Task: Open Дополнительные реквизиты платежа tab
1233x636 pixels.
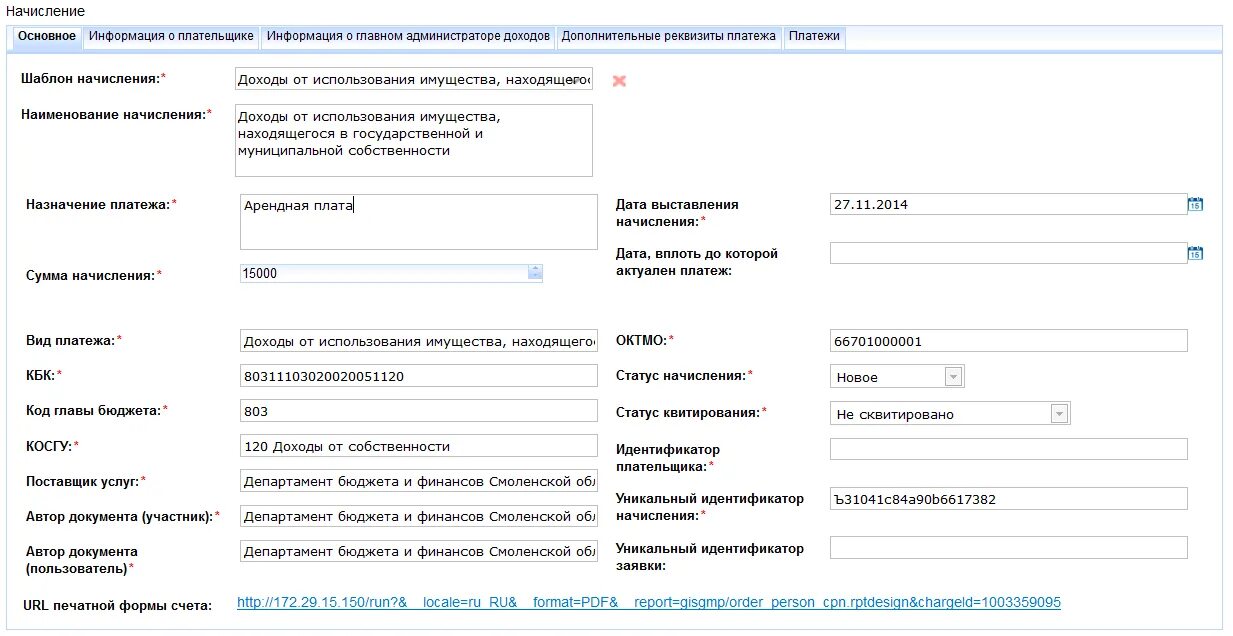Action: click(669, 36)
